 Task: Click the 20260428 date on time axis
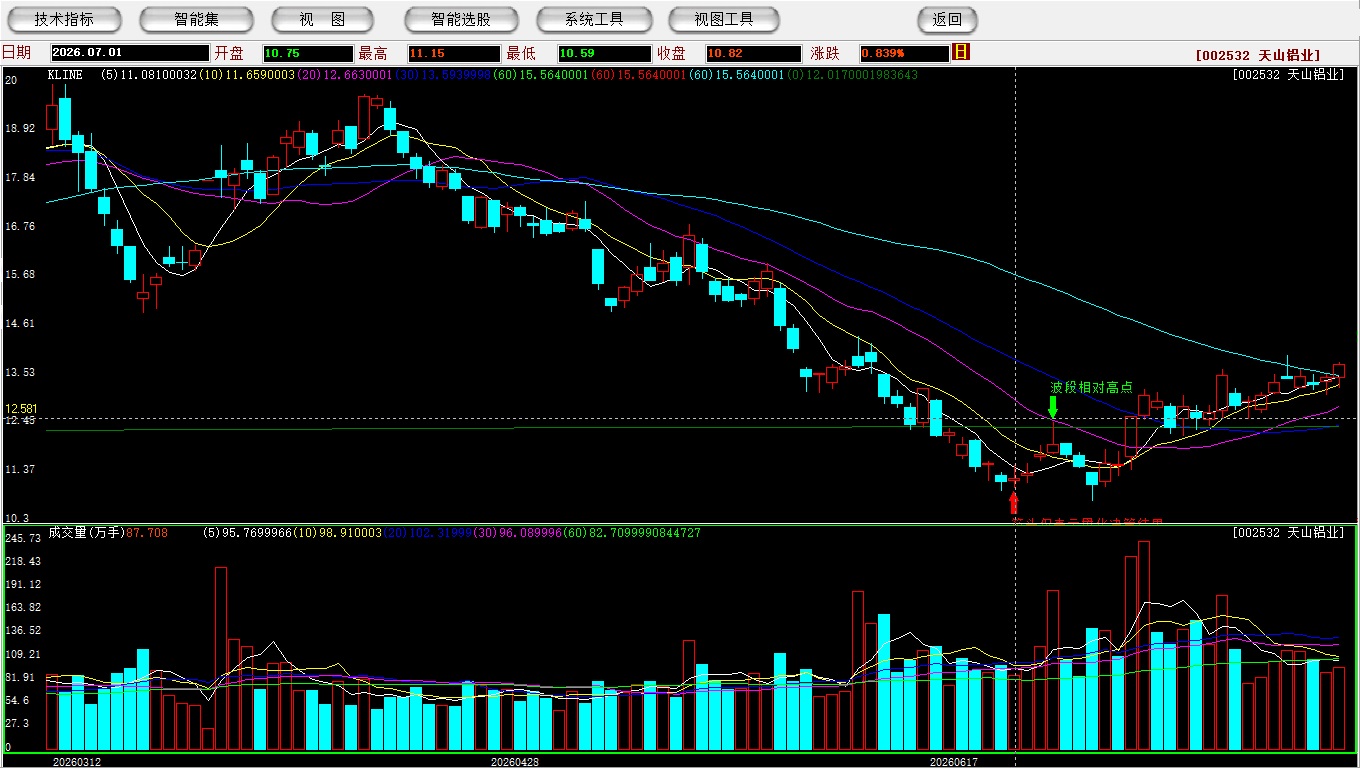point(515,761)
